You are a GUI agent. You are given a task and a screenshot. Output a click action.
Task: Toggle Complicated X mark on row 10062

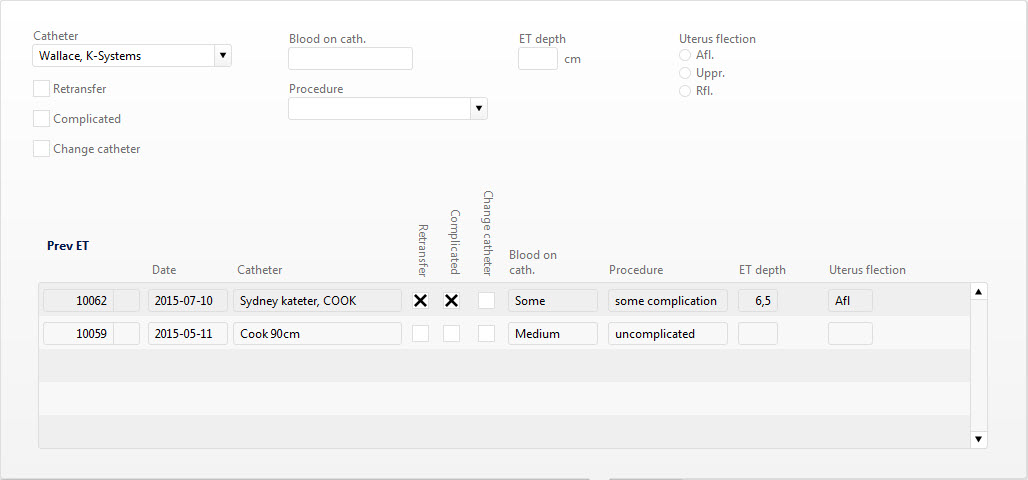pos(451,301)
